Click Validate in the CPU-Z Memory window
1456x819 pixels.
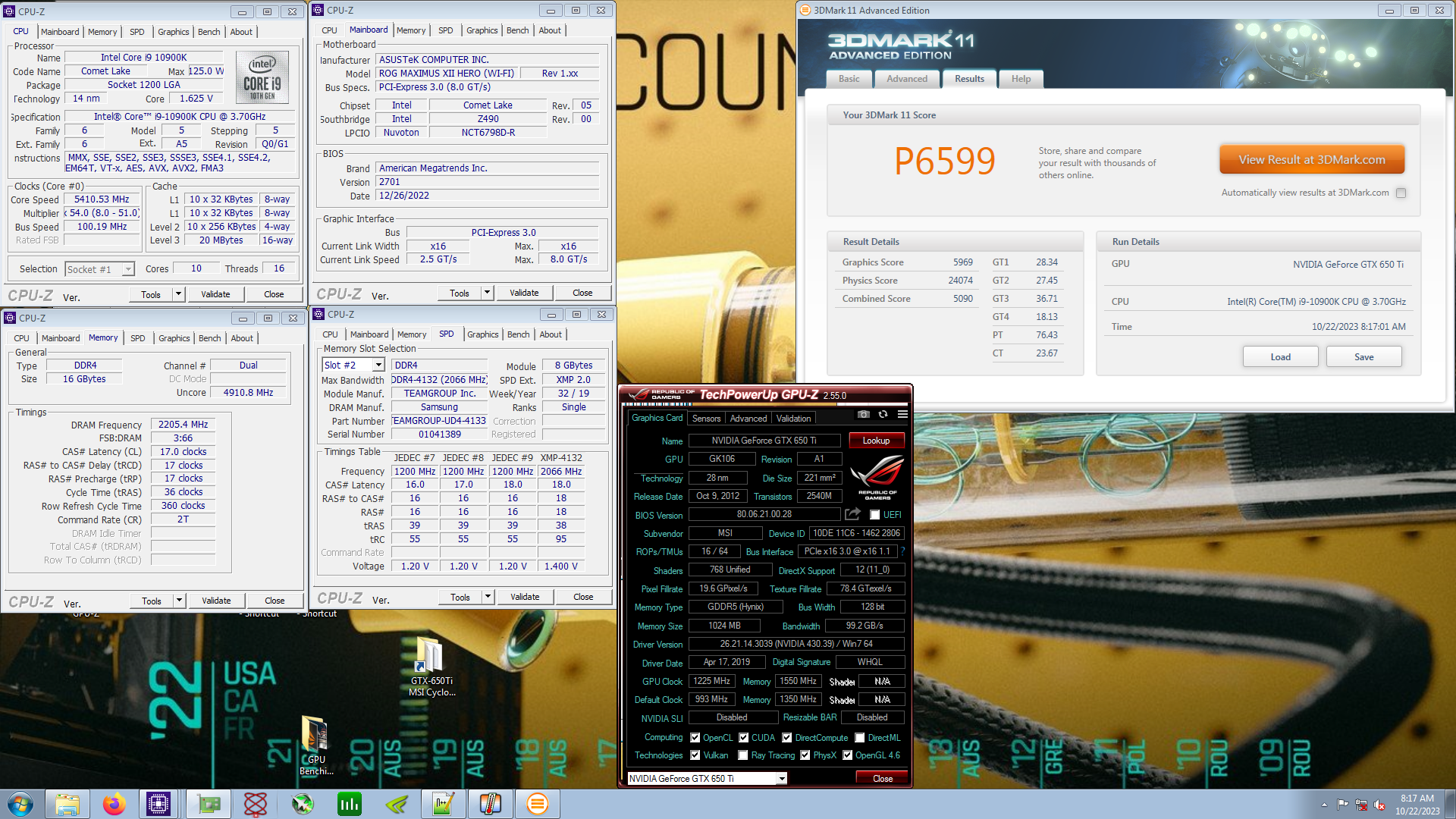point(216,601)
